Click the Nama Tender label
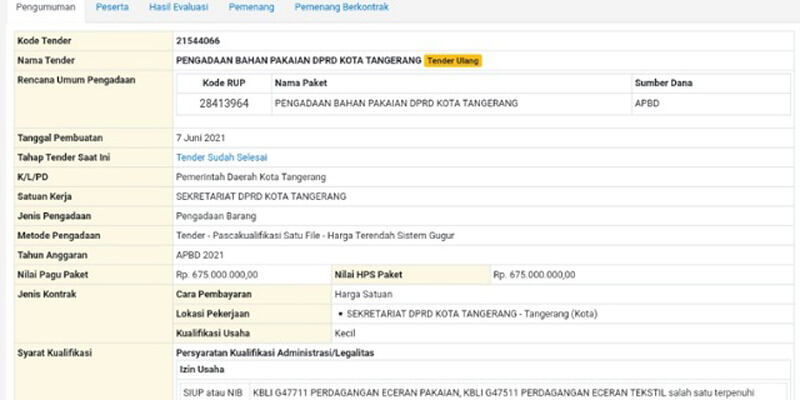The image size is (800, 400). tap(46, 61)
